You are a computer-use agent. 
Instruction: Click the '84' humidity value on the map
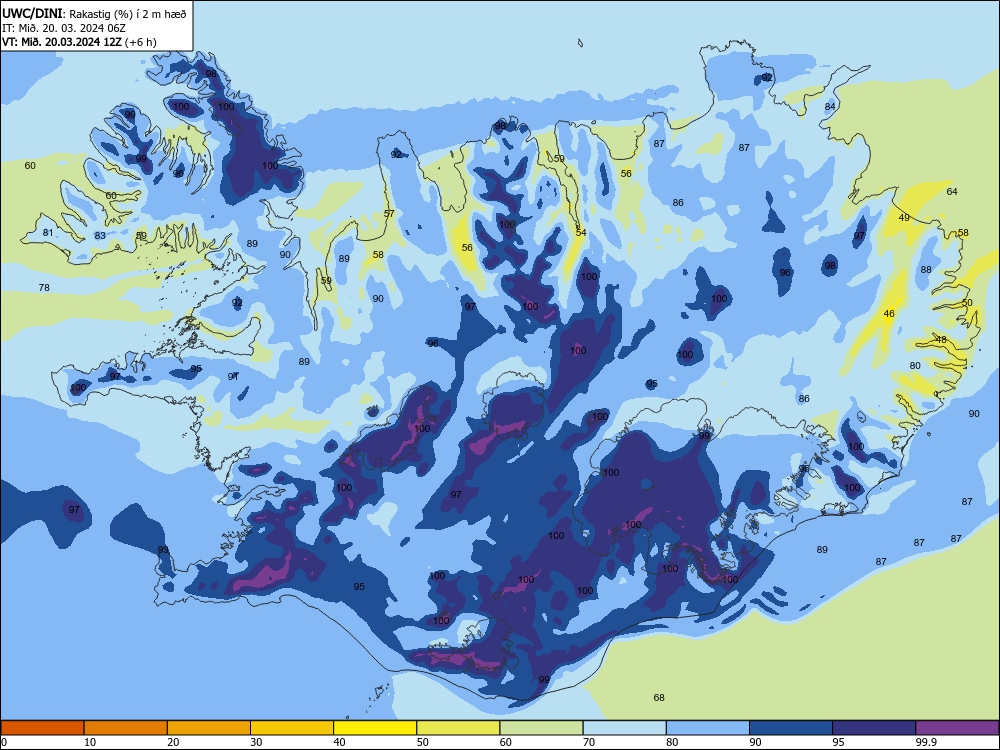(830, 107)
